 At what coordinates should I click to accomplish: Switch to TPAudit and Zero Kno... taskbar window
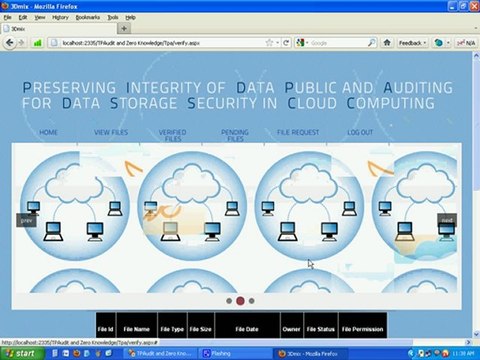click(161, 353)
